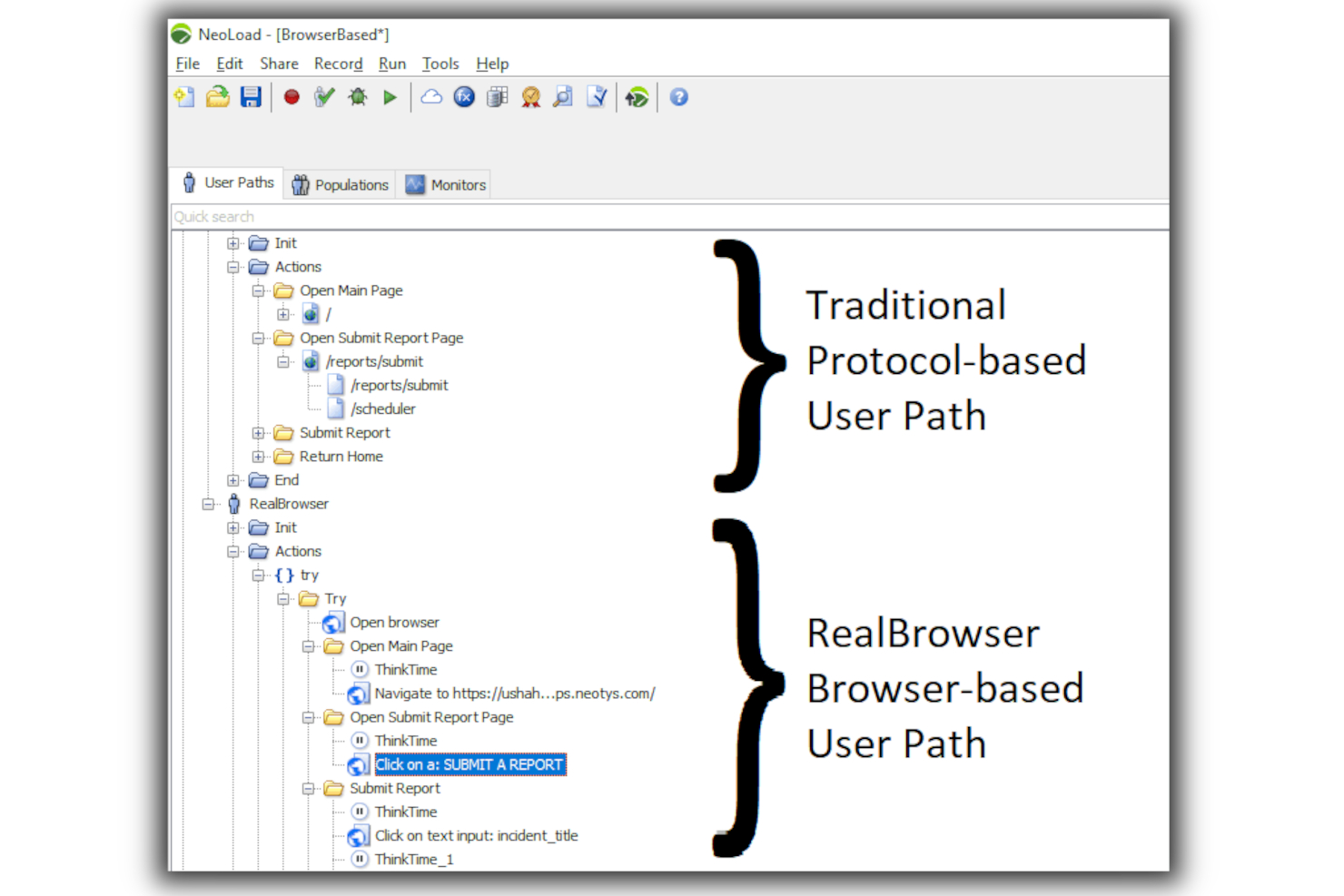Collapse the Try folder under try block
This screenshot has width=1344, height=896.
click(282, 598)
